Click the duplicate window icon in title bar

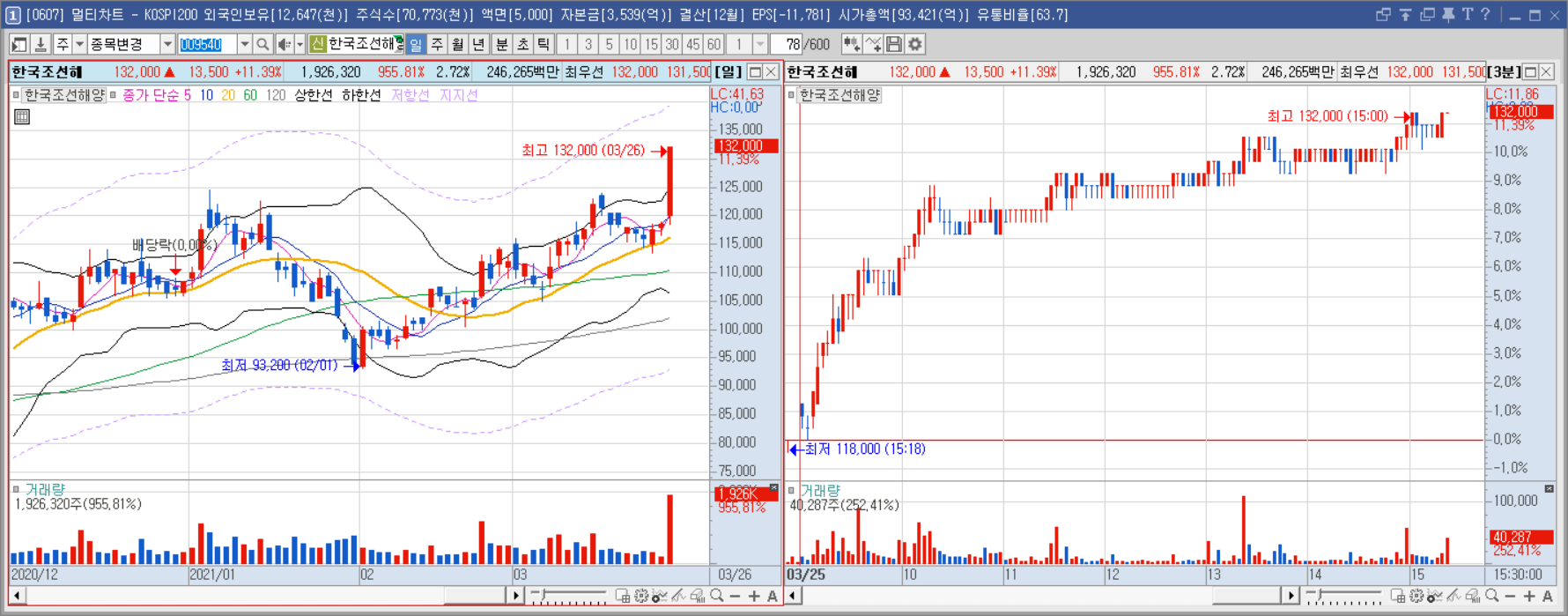[1427, 15]
